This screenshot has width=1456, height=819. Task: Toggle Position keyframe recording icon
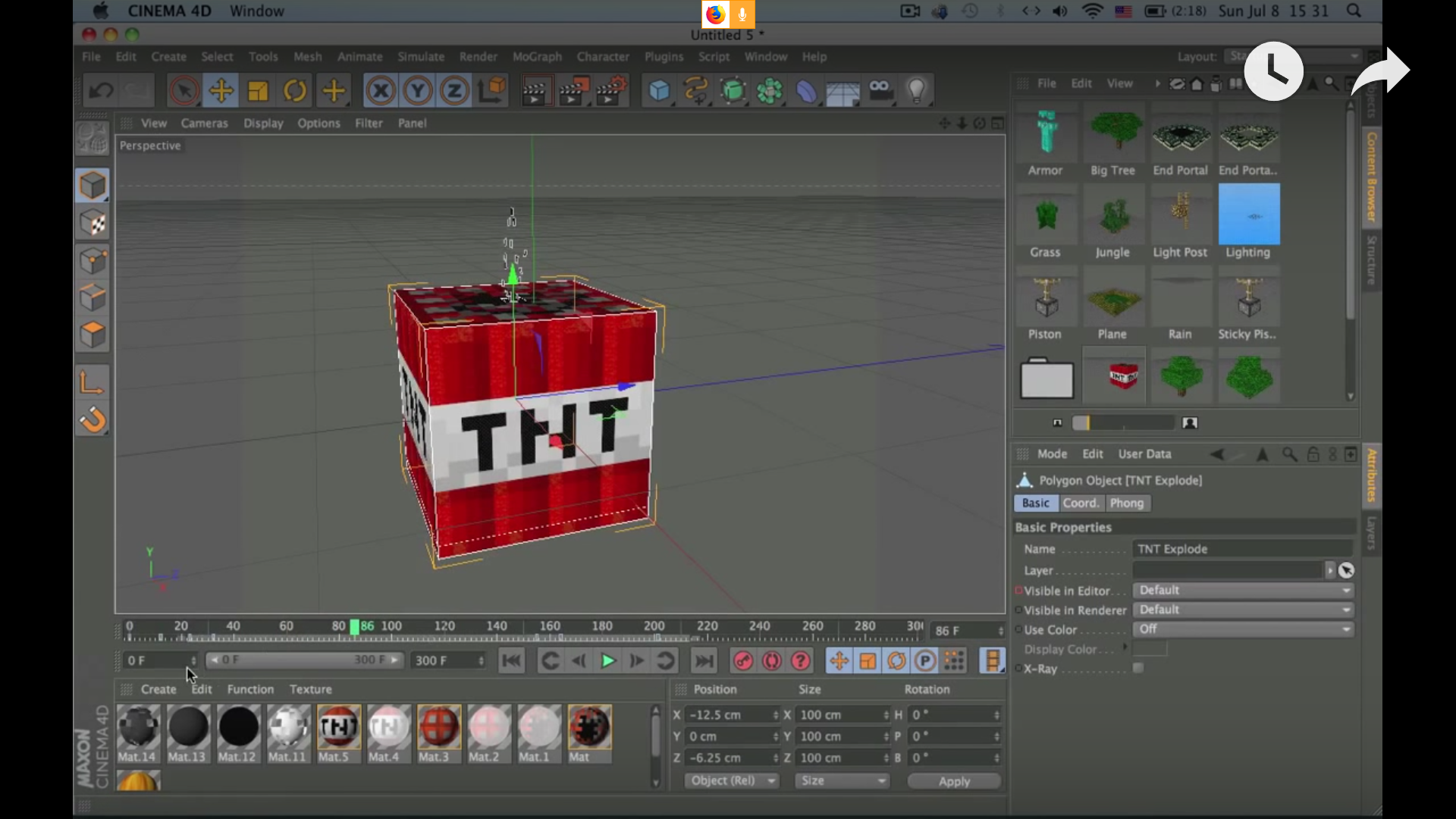(839, 661)
